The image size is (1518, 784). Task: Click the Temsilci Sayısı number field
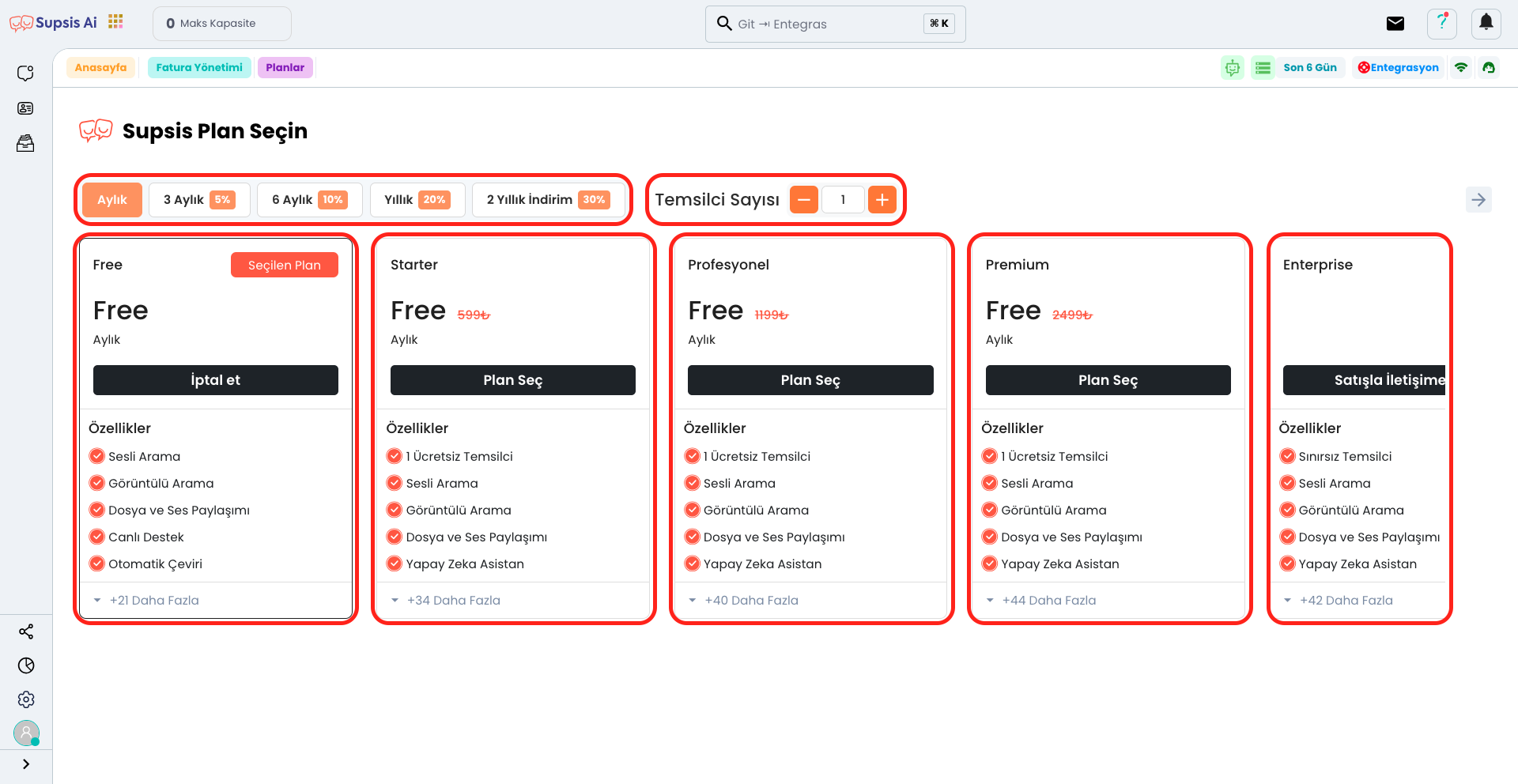(x=843, y=200)
